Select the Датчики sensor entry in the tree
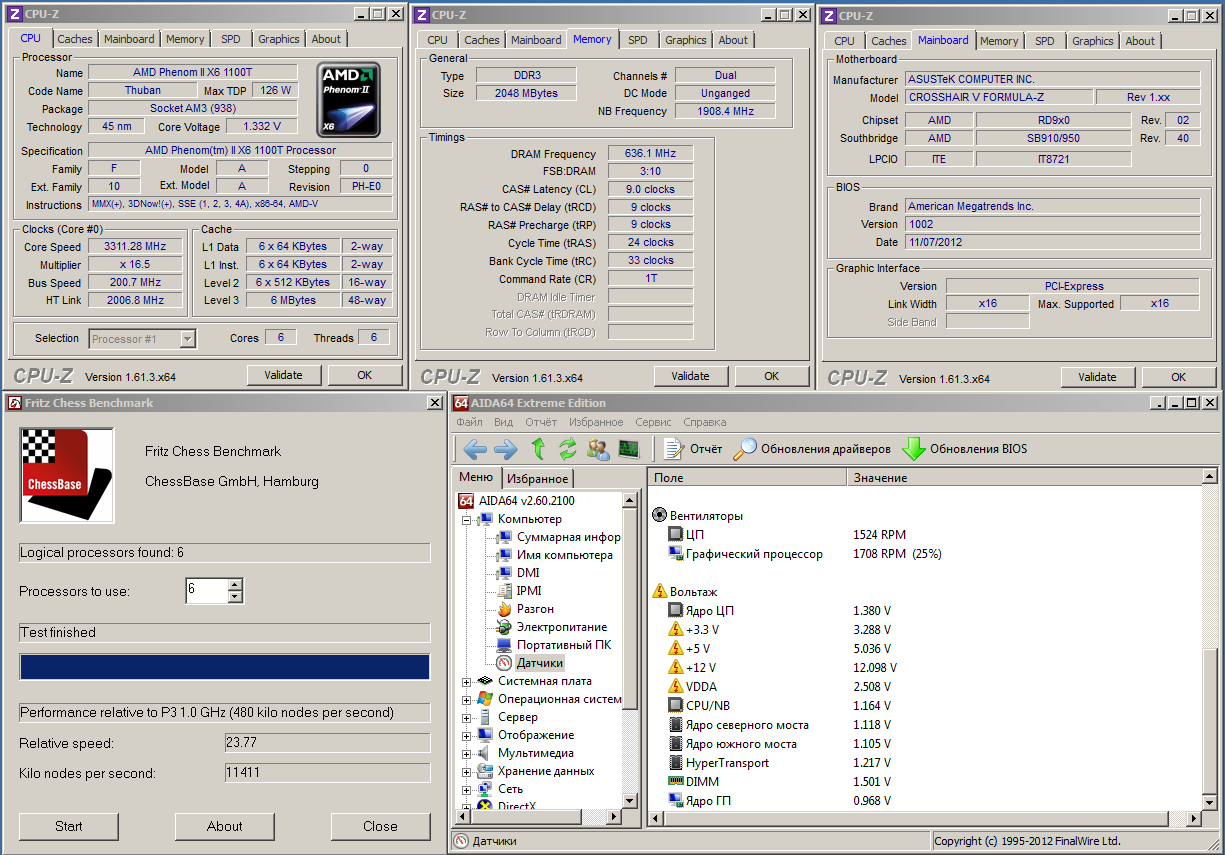The image size is (1225, 855). (530, 663)
